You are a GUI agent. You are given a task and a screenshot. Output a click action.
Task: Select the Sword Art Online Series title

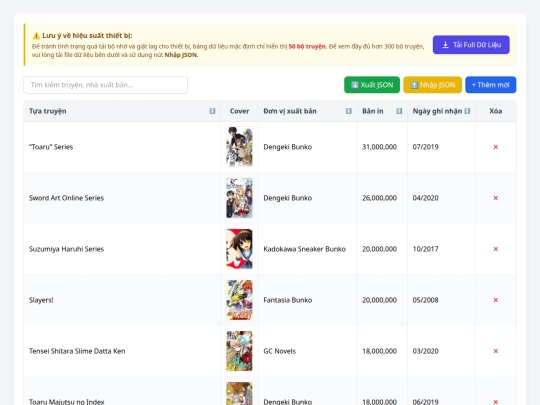click(x=66, y=198)
